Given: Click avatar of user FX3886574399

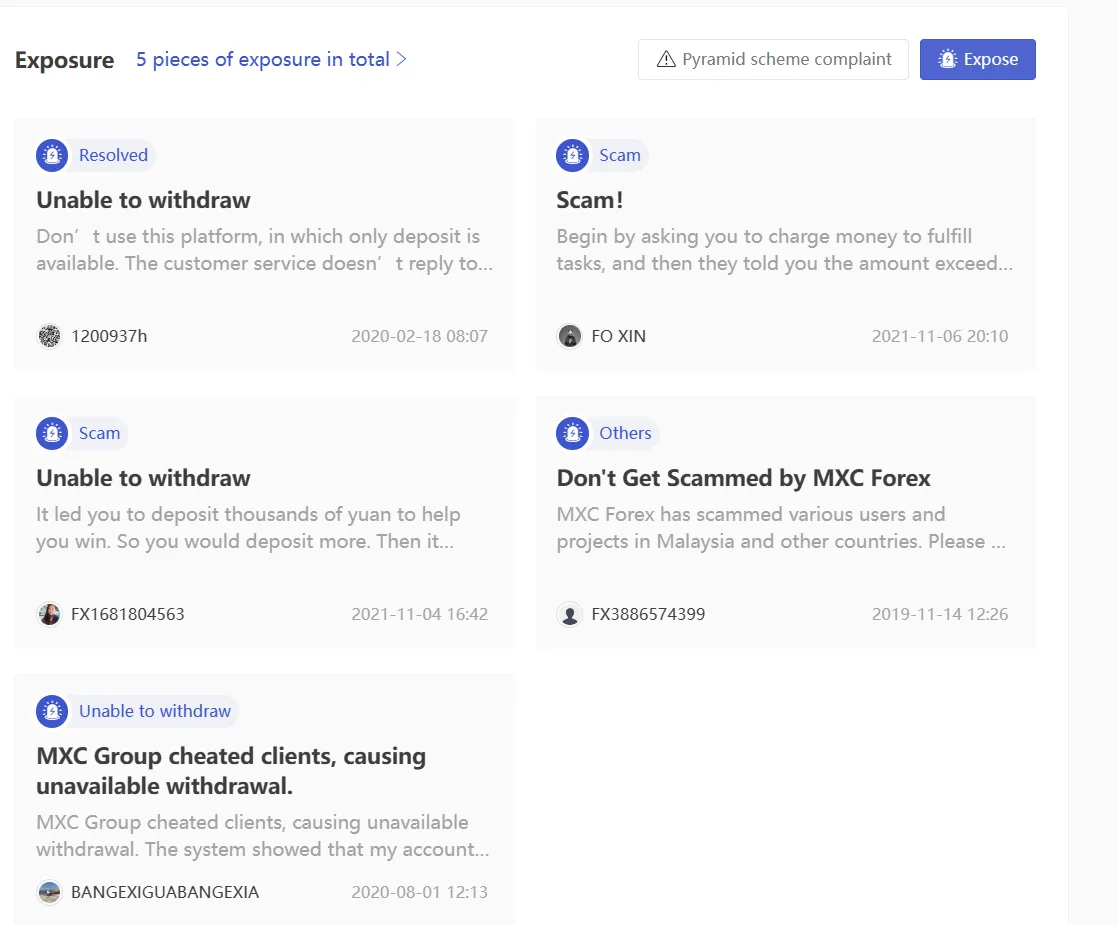Looking at the screenshot, I should [x=570, y=614].
